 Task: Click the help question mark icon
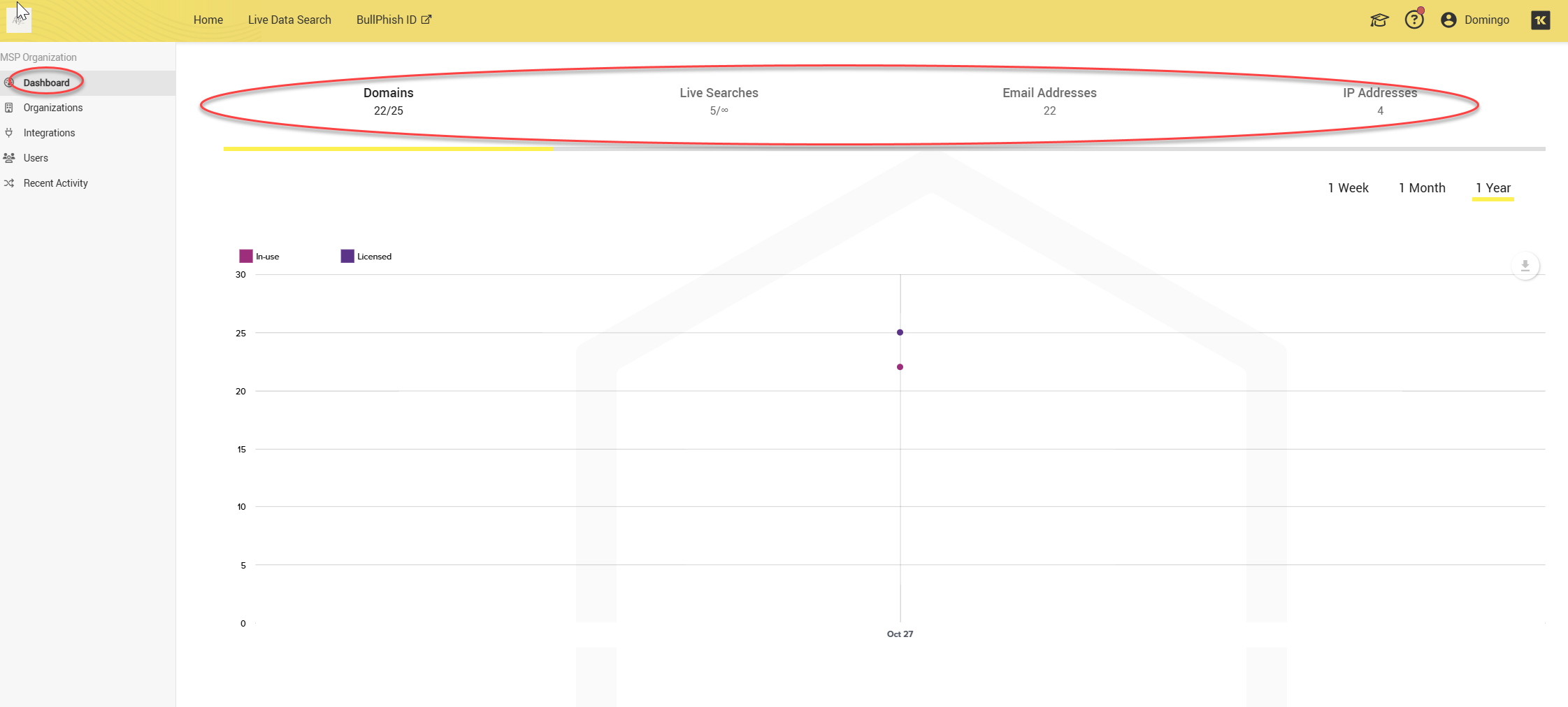coord(1414,20)
